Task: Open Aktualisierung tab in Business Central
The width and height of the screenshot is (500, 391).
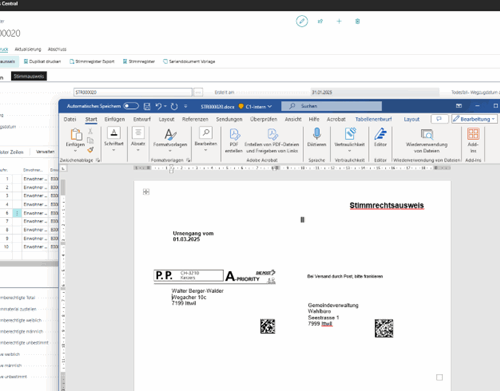Action: tap(28, 49)
